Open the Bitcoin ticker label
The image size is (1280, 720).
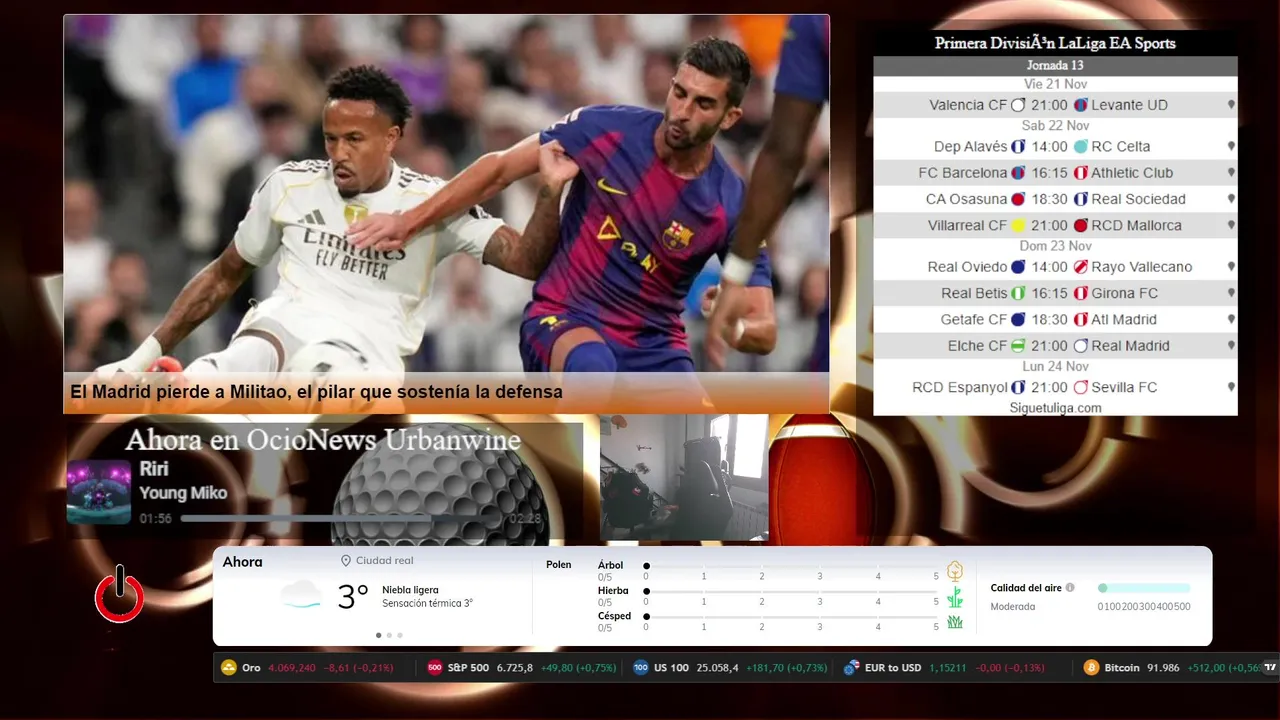tap(1122, 667)
